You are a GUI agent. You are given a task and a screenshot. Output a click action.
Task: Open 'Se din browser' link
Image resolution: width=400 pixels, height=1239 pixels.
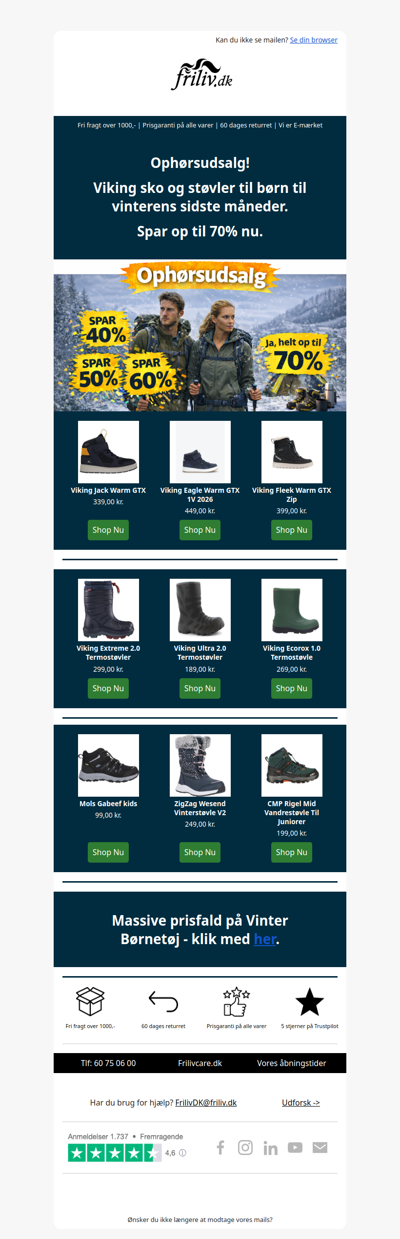pyautogui.click(x=313, y=40)
